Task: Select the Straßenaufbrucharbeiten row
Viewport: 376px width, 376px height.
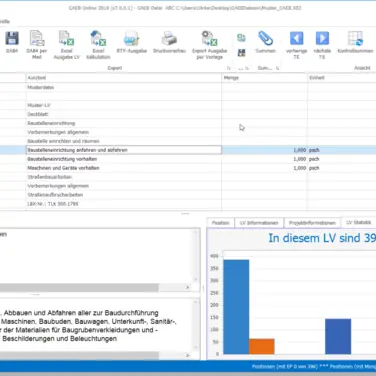Action: (188, 195)
